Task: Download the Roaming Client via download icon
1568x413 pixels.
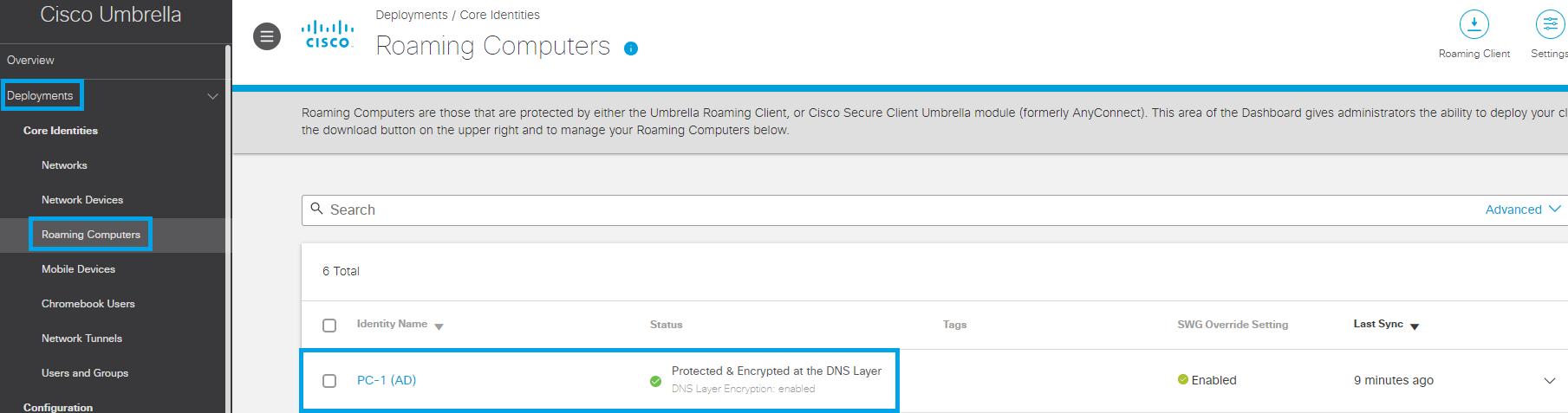Action: (x=1474, y=24)
